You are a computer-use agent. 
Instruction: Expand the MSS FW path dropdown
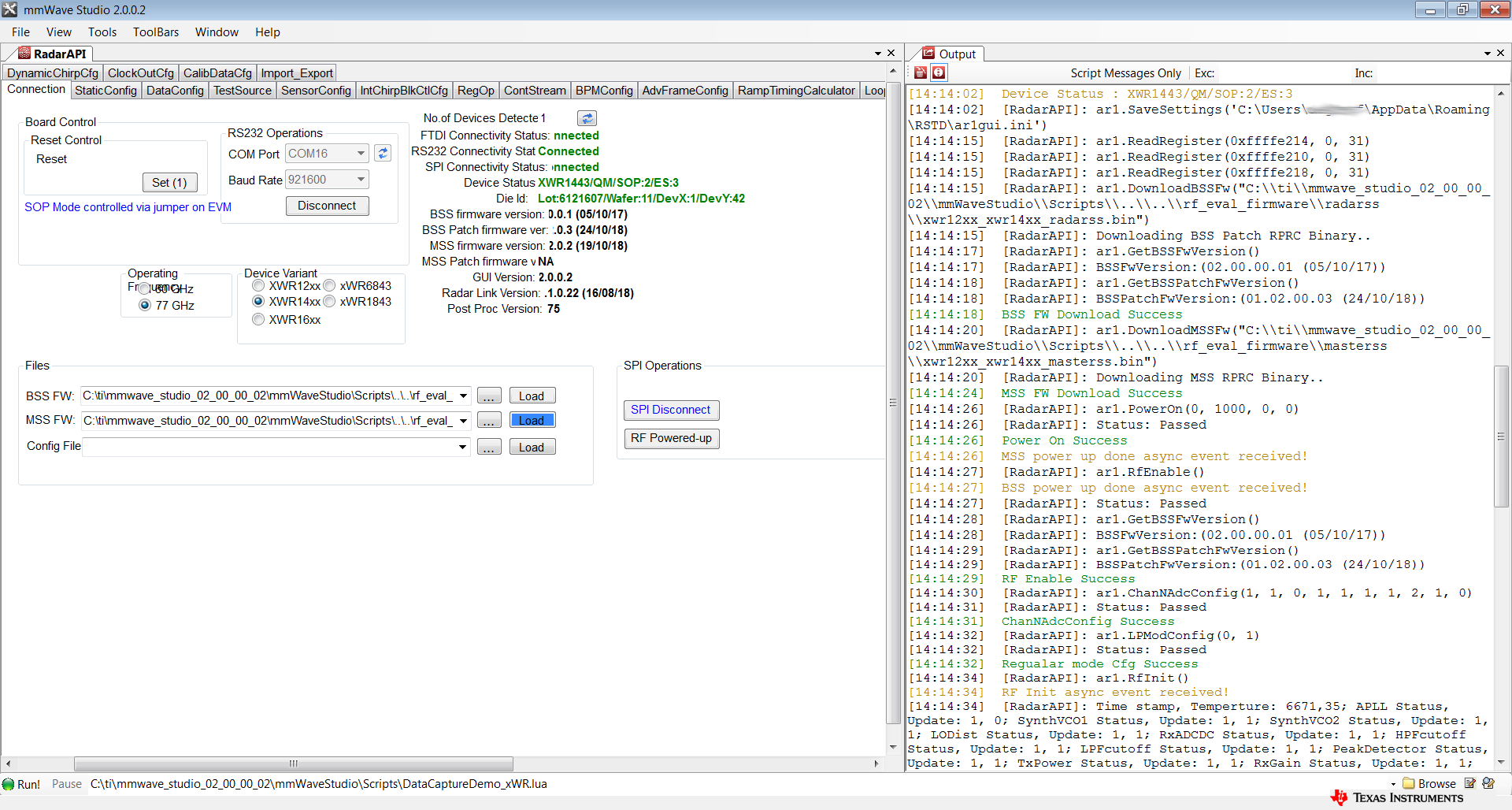click(463, 421)
